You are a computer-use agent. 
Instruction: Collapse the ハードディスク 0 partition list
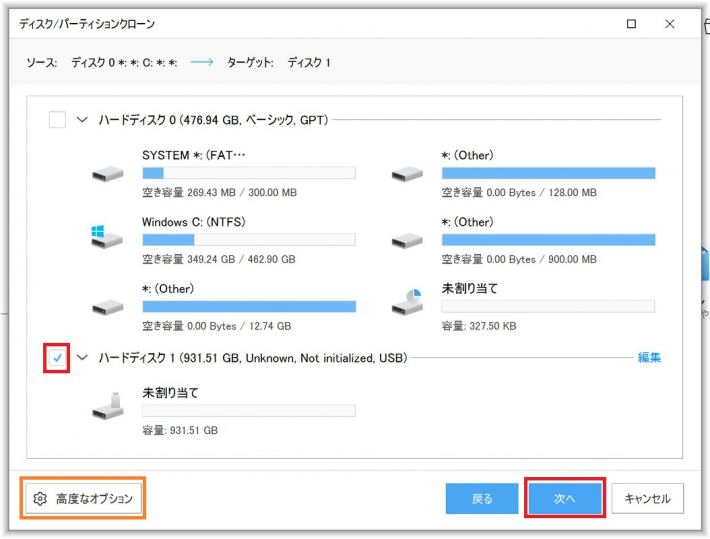coord(82,120)
